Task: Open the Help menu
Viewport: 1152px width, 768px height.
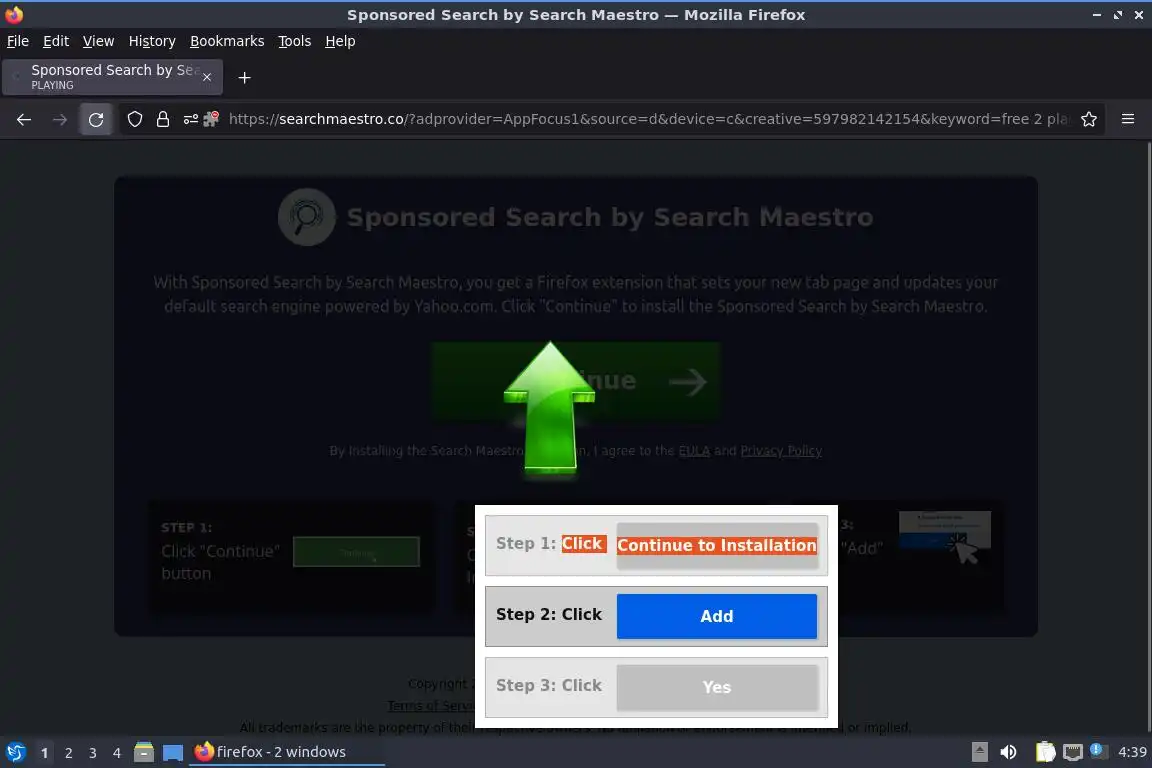Action: coord(340,41)
